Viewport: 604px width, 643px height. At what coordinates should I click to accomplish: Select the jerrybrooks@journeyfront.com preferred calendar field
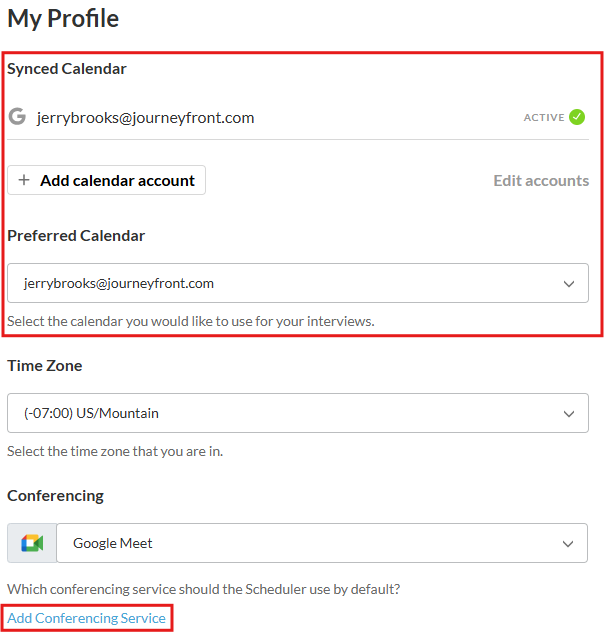[x=298, y=283]
